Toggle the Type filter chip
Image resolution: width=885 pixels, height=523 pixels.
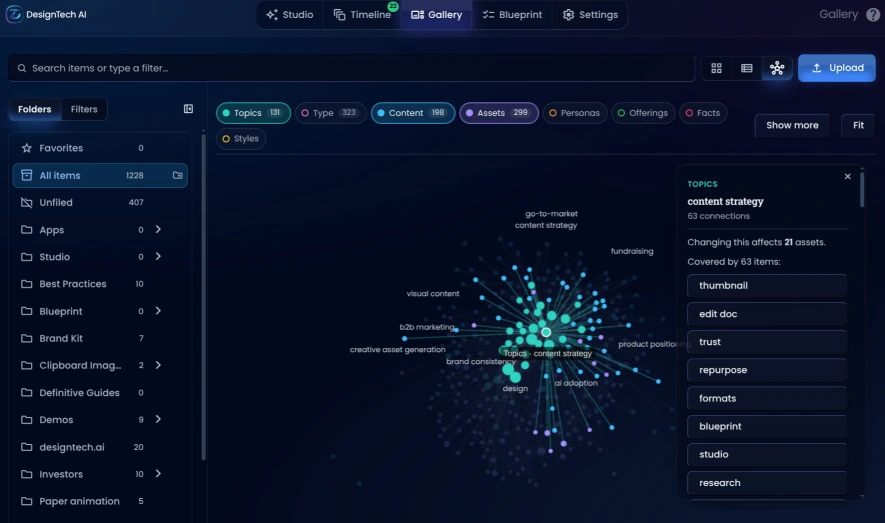(x=330, y=113)
